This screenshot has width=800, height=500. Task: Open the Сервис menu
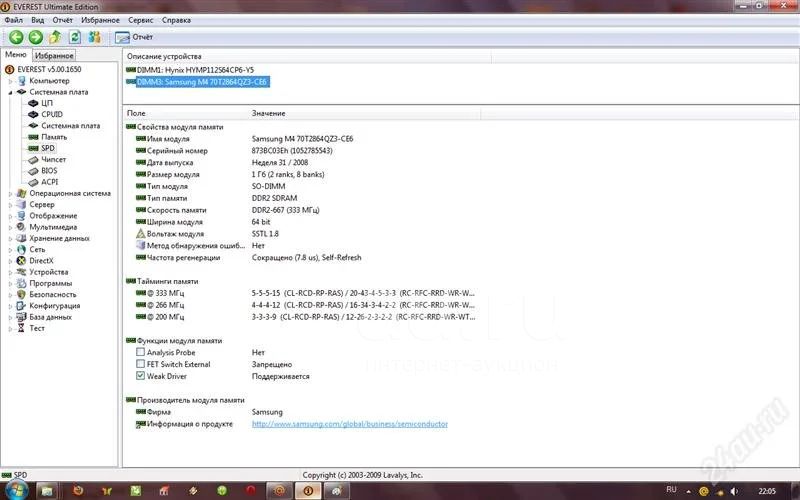pos(141,19)
